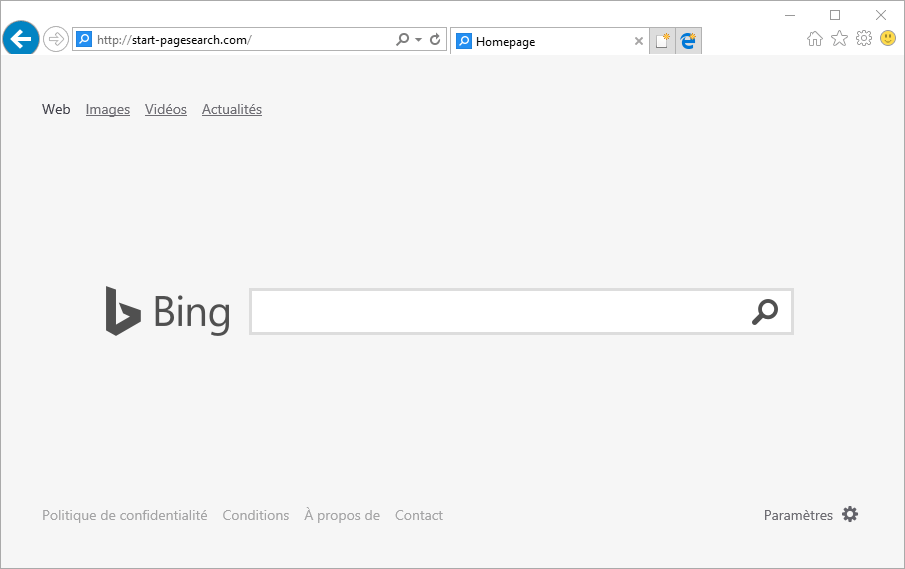This screenshot has width=905, height=569.
Task: Open the browser Home icon
Action: coord(815,39)
